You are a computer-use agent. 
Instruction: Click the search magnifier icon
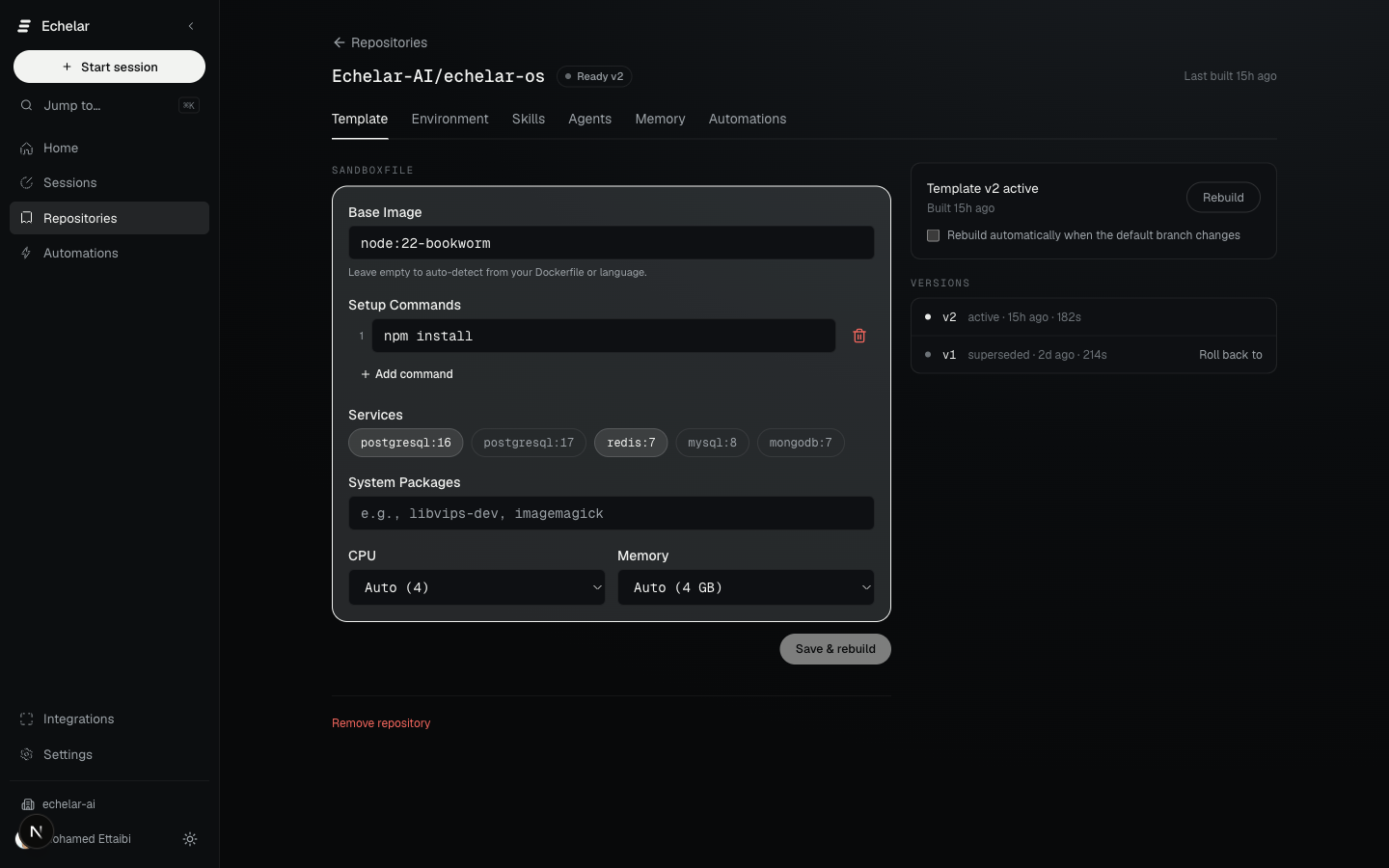pos(27,105)
